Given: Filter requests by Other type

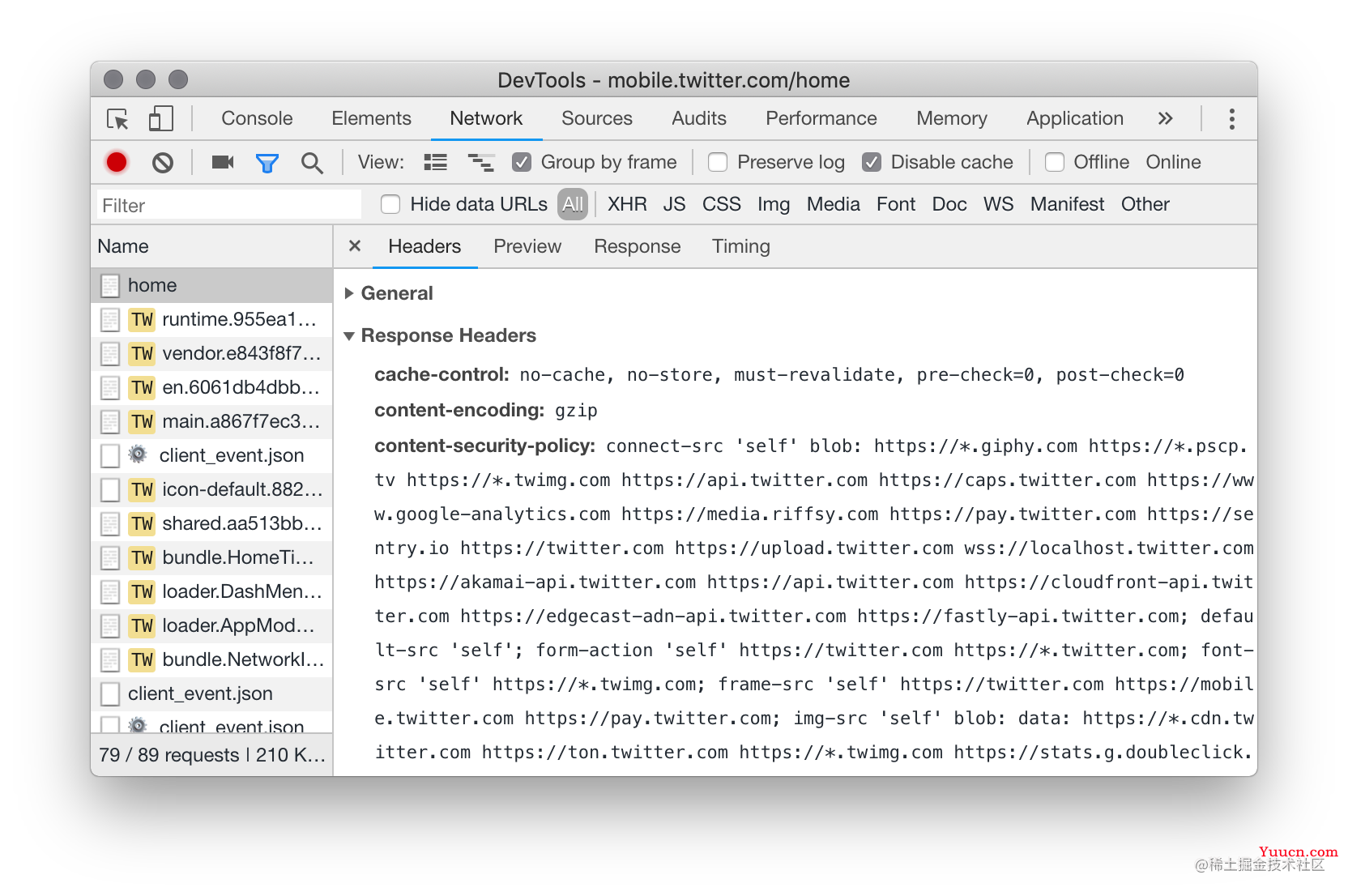Looking at the screenshot, I should coord(1145,204).
